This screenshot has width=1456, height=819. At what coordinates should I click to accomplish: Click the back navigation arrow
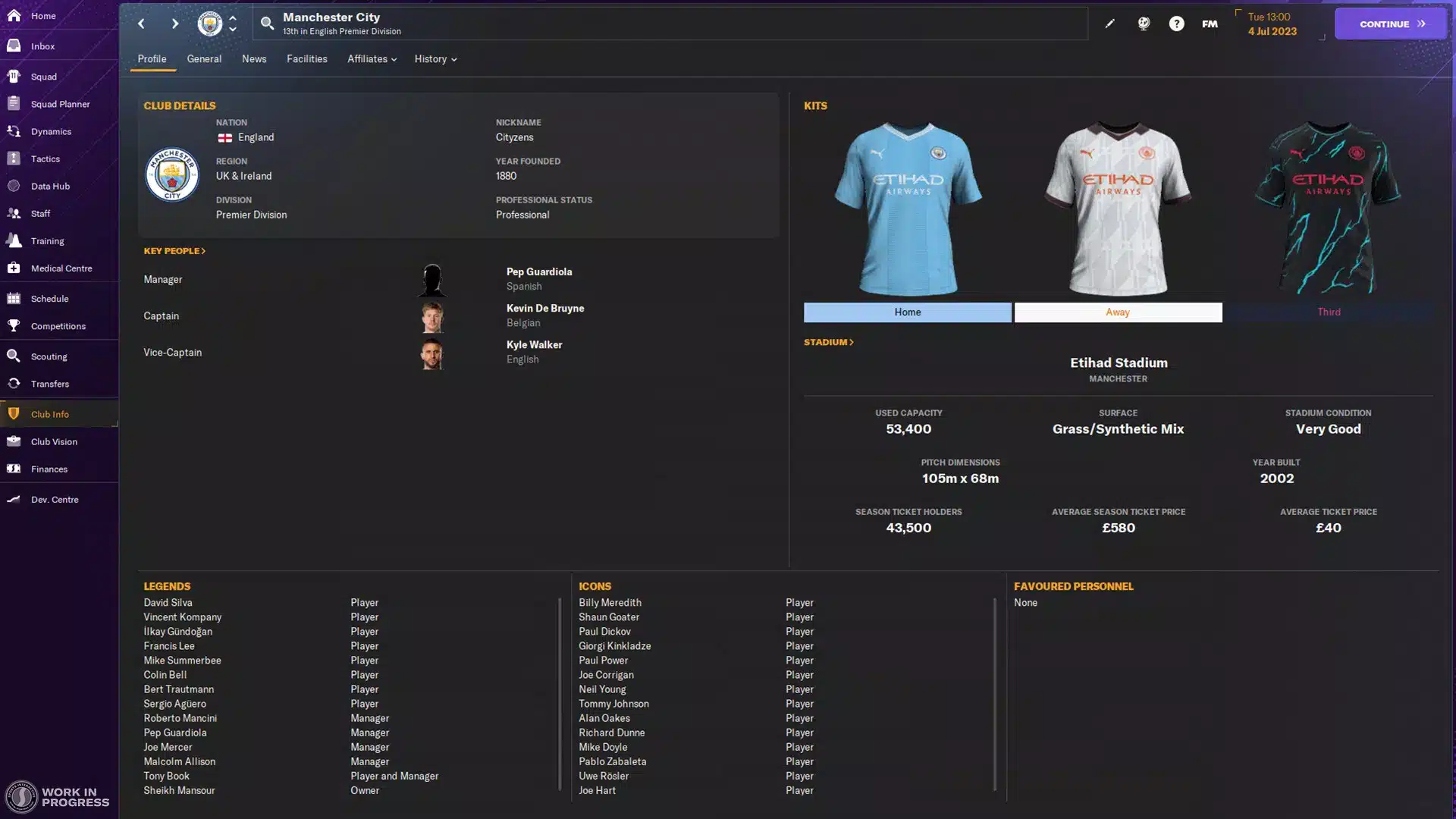click(x=141, y=24)
